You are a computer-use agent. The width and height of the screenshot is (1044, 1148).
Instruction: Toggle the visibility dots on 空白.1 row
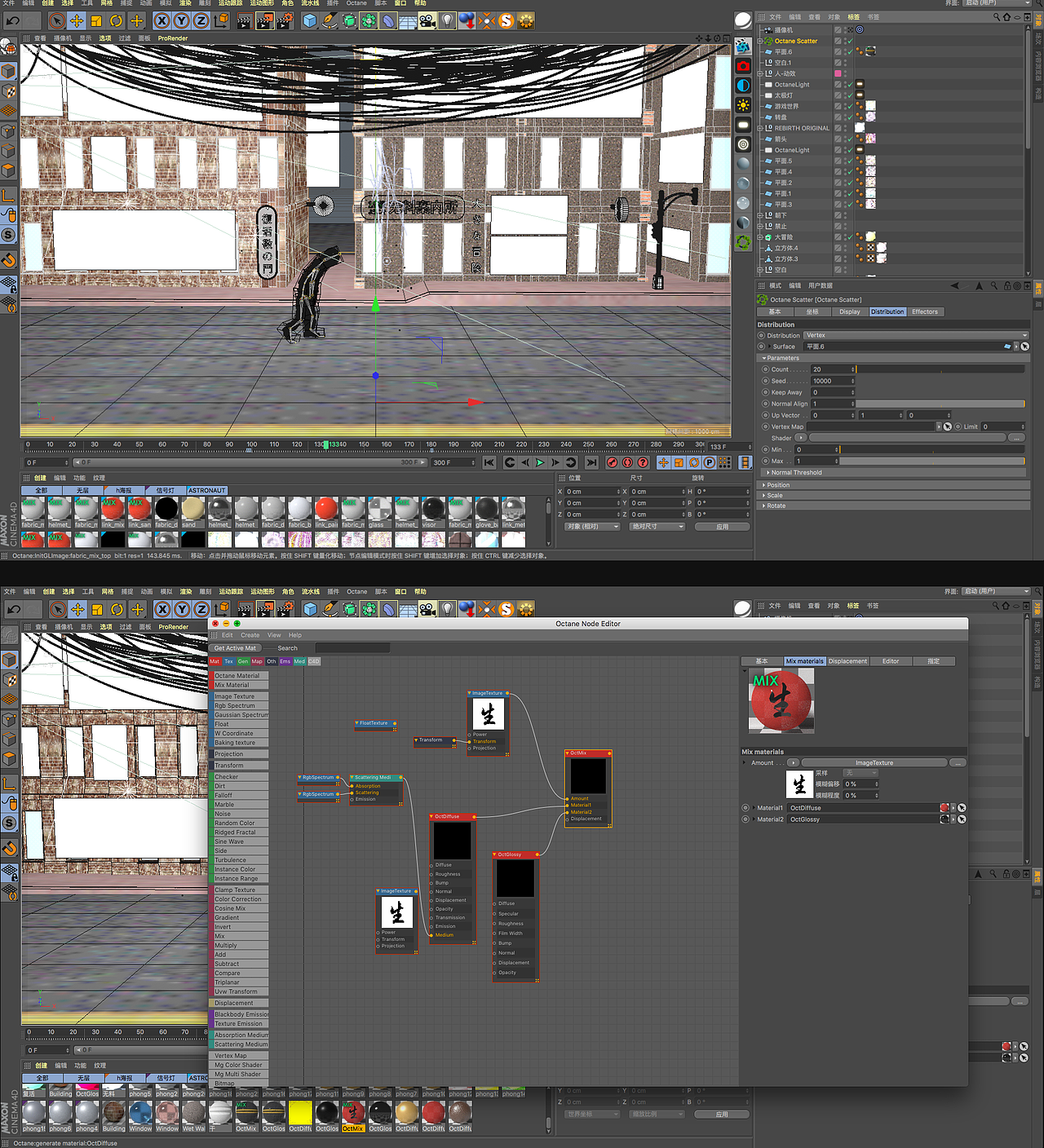tap(845, 63)
